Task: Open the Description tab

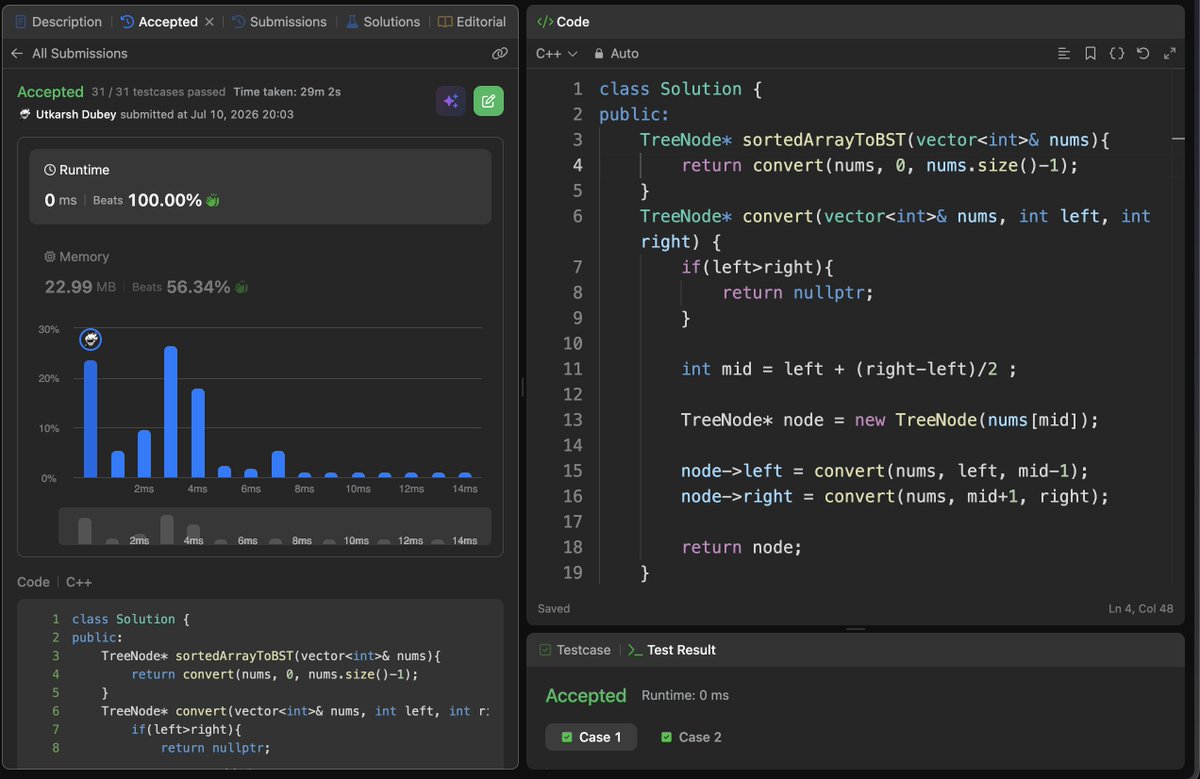Action: pyautogui.click(x=58, y=22)
